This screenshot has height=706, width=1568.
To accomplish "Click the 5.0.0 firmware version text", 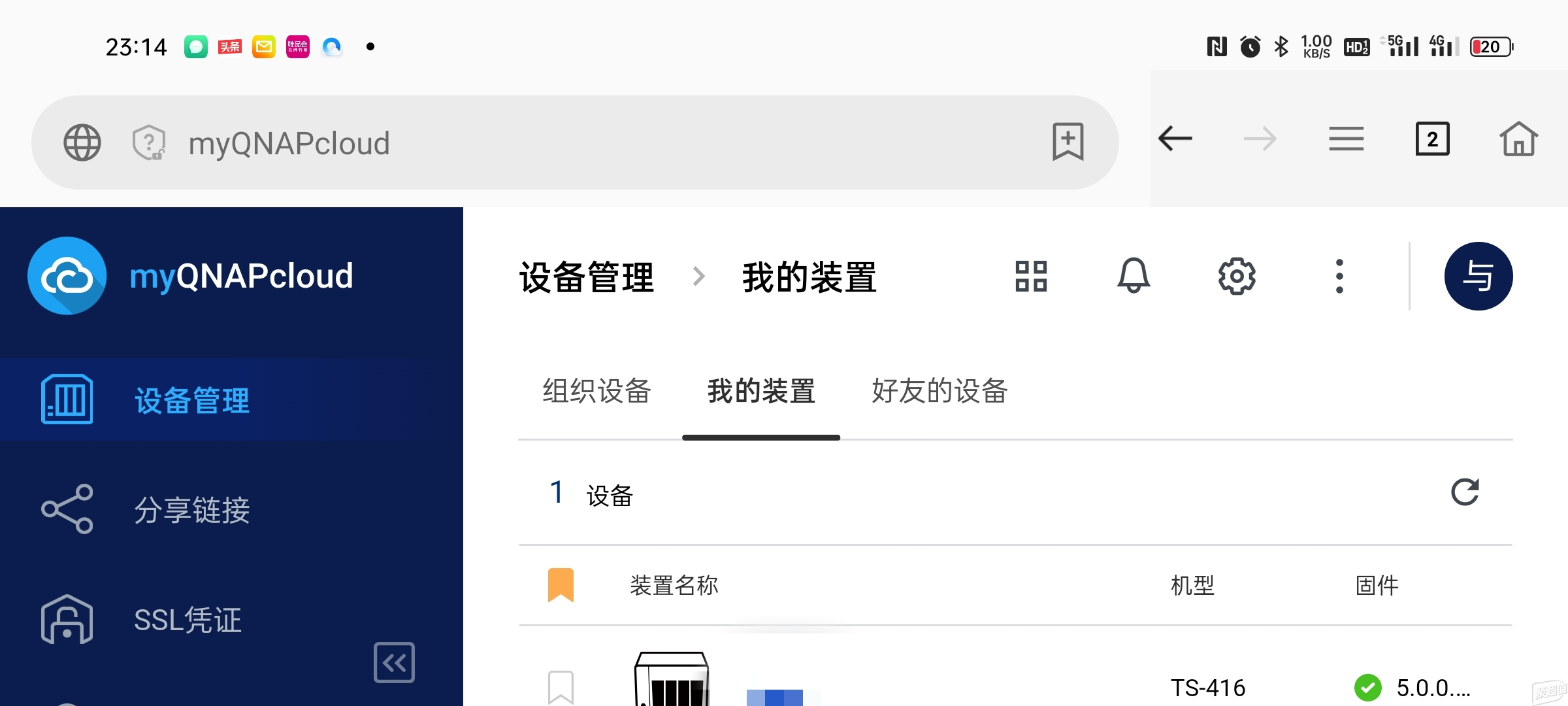I will click(1433, 688).
